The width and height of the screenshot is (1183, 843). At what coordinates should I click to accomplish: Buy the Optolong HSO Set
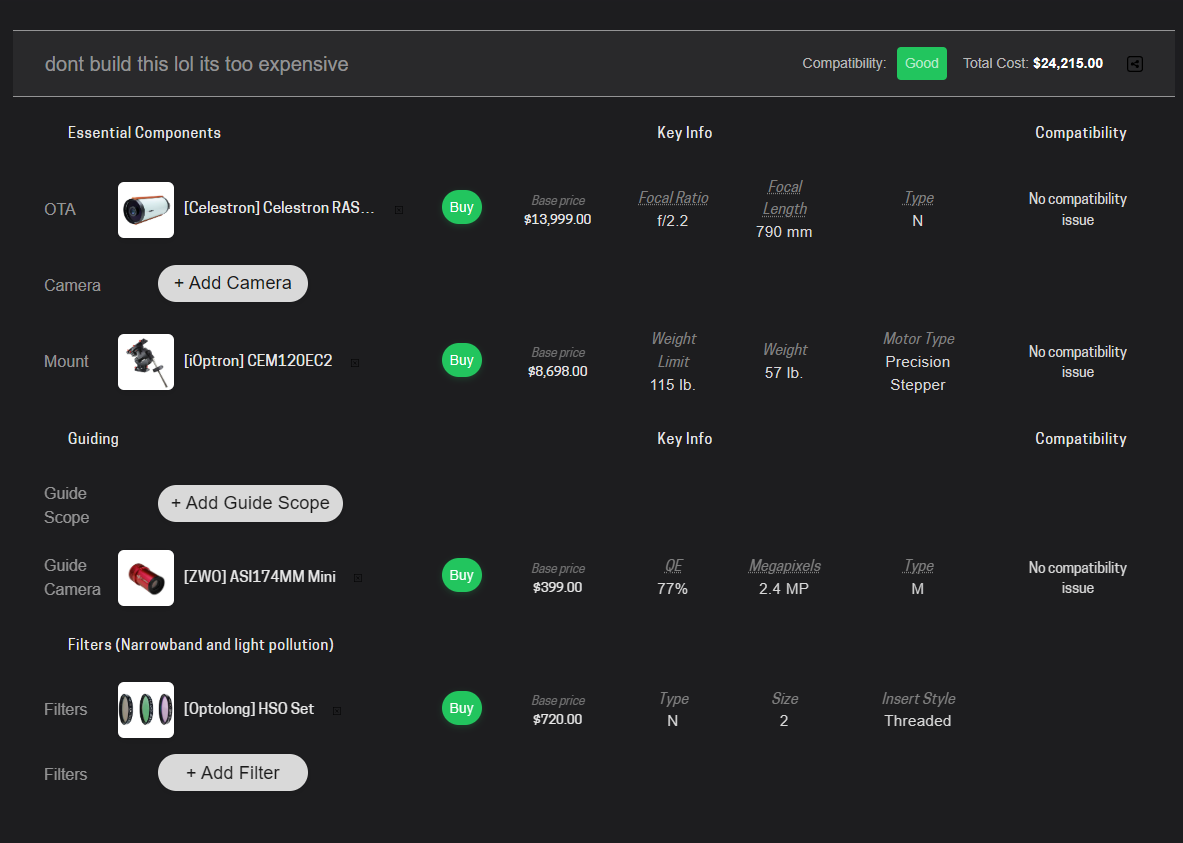(461, 708)
